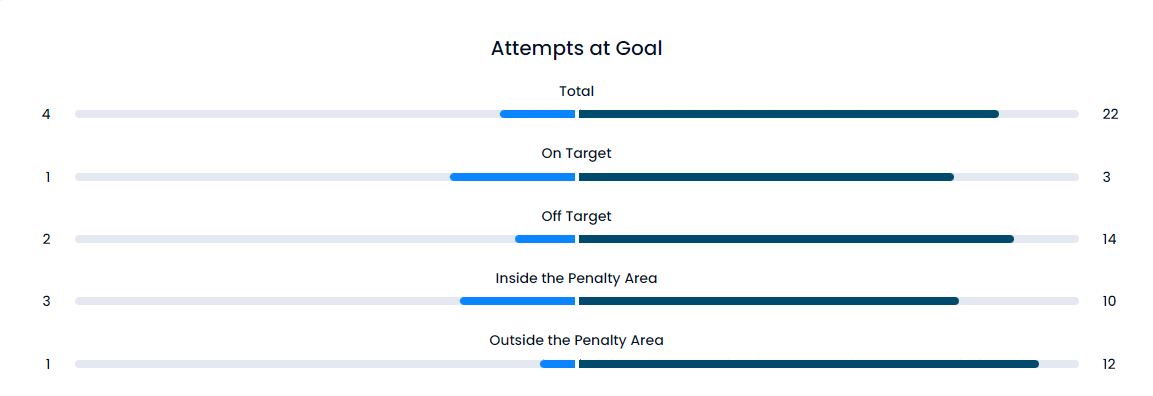Image resolution: width=1153 pixels, height=396 pixels.
Task: Click the Total stat label
Action: click(576, 91)
